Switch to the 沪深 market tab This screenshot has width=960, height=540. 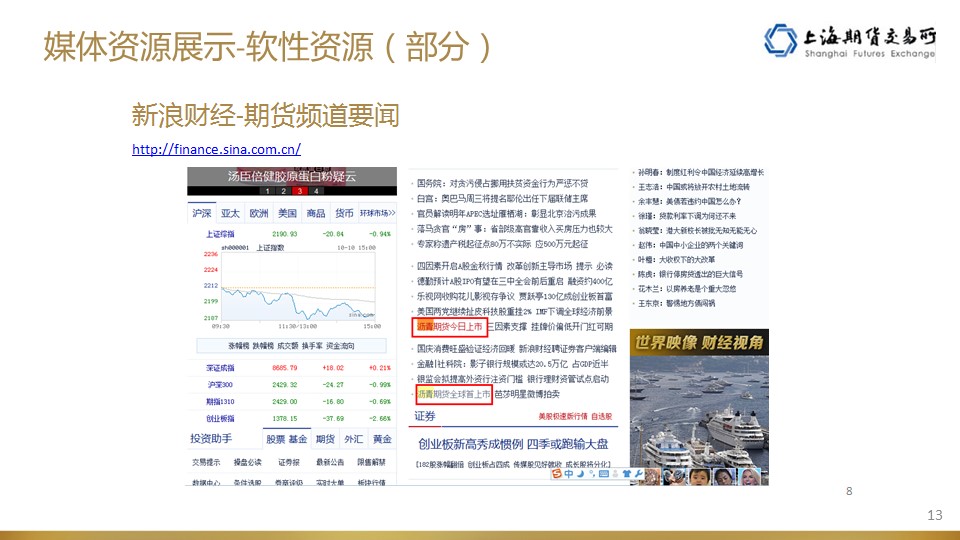[x=201, y=213]
